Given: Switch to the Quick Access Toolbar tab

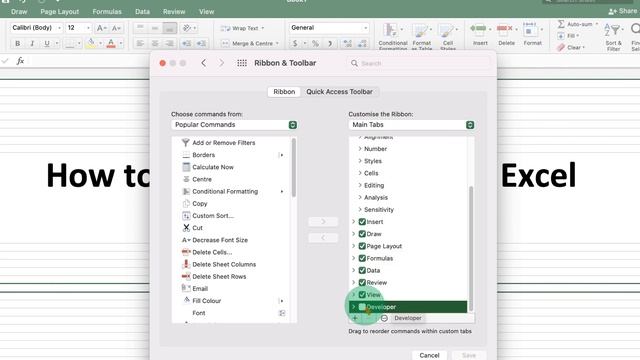Looking at the screenshot, I should pos(339,92).
